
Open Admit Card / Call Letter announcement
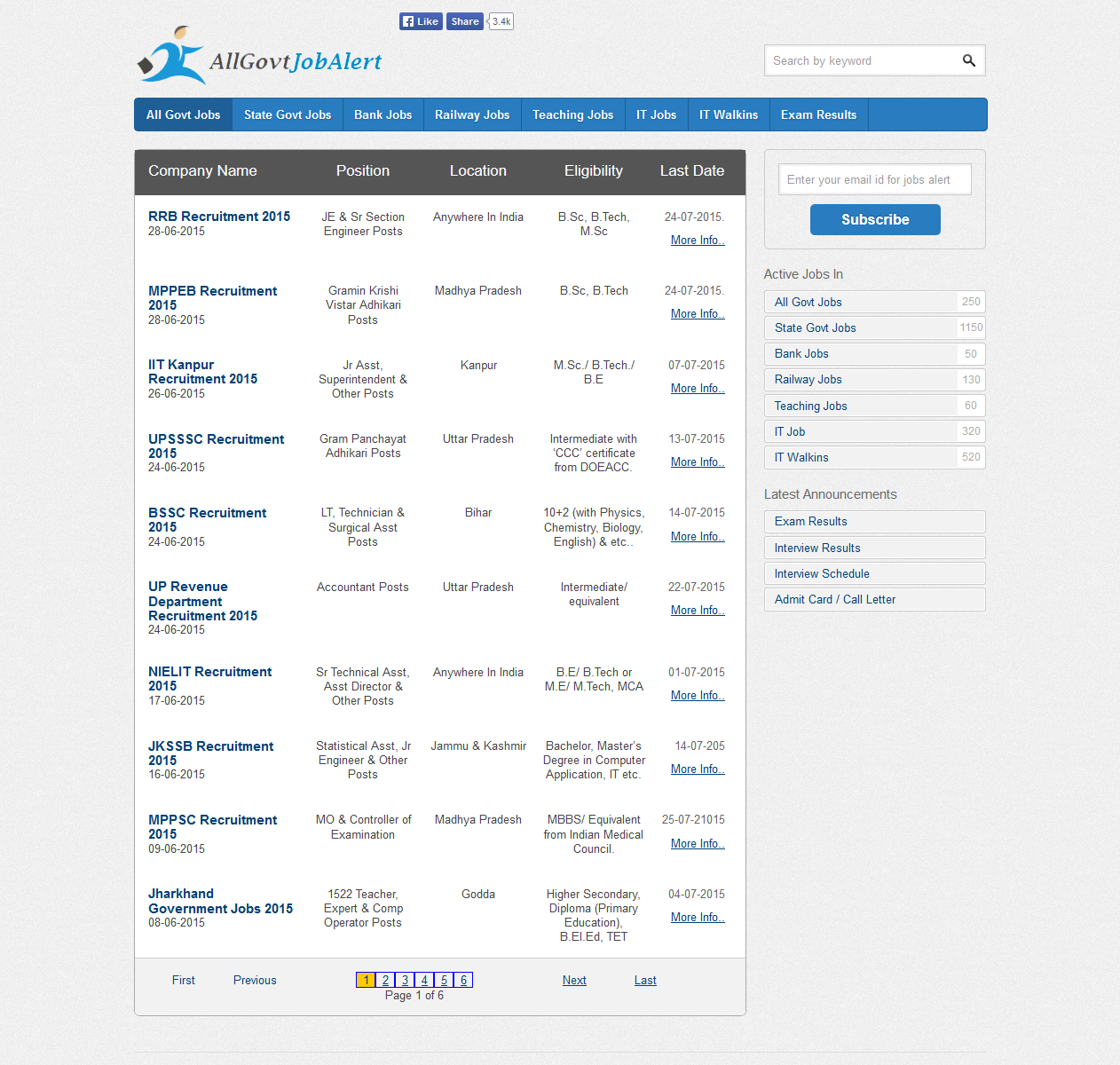click(x=875, y=599)
